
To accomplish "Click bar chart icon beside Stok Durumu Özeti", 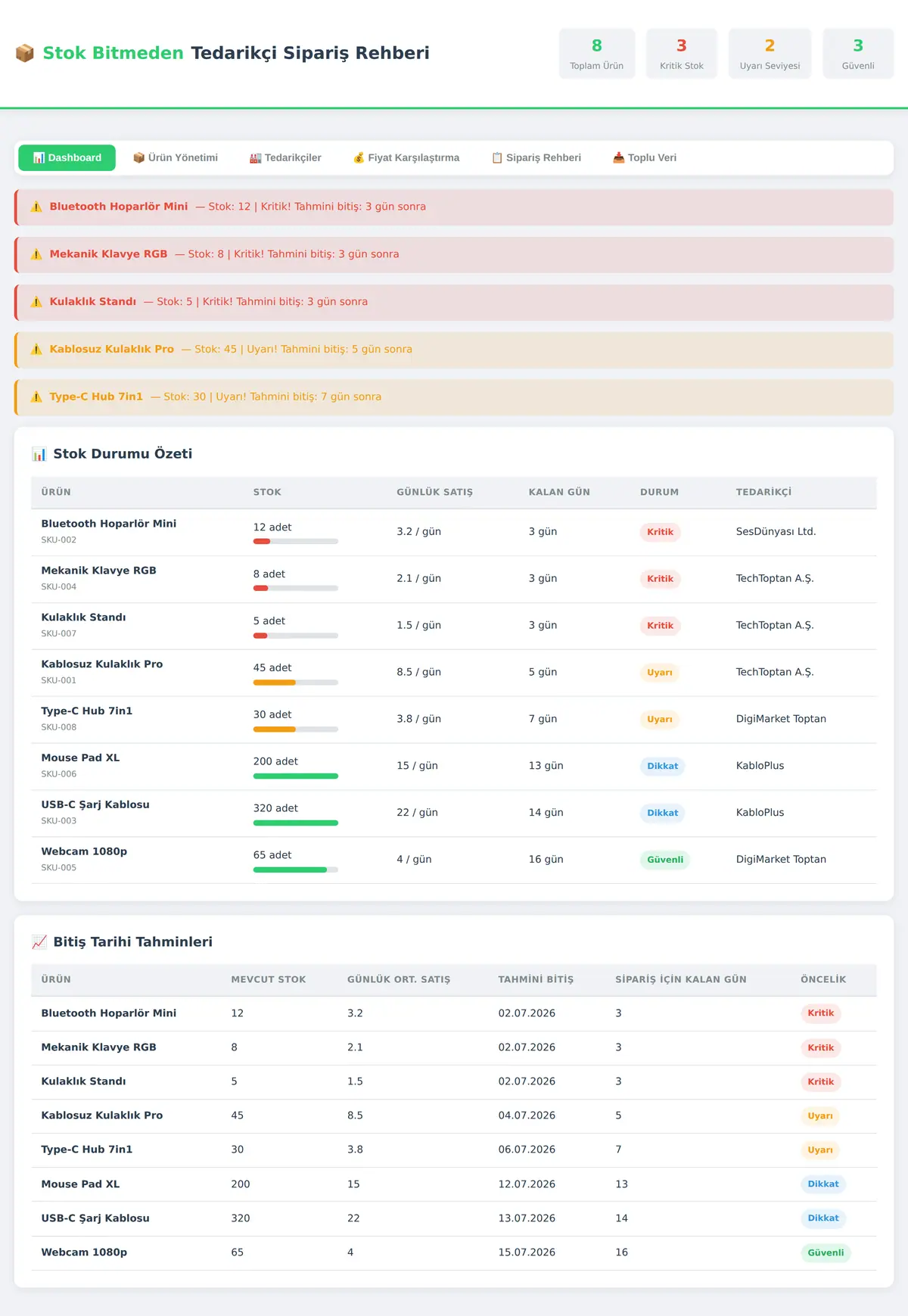I will [x=39, y=454].
